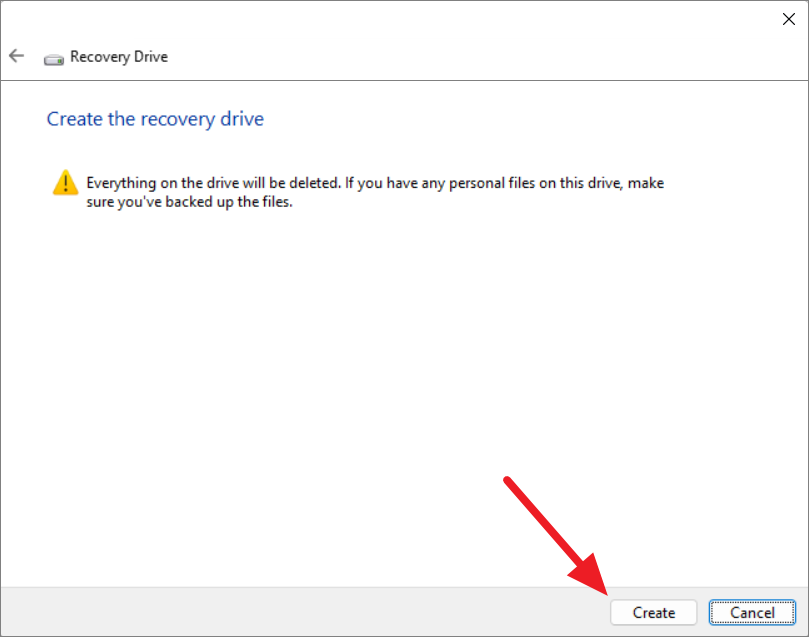The width and height of the screenshot is (809, 637).
Task: Click the "Recovery Drive" window title text
Action: pos(119,57)
